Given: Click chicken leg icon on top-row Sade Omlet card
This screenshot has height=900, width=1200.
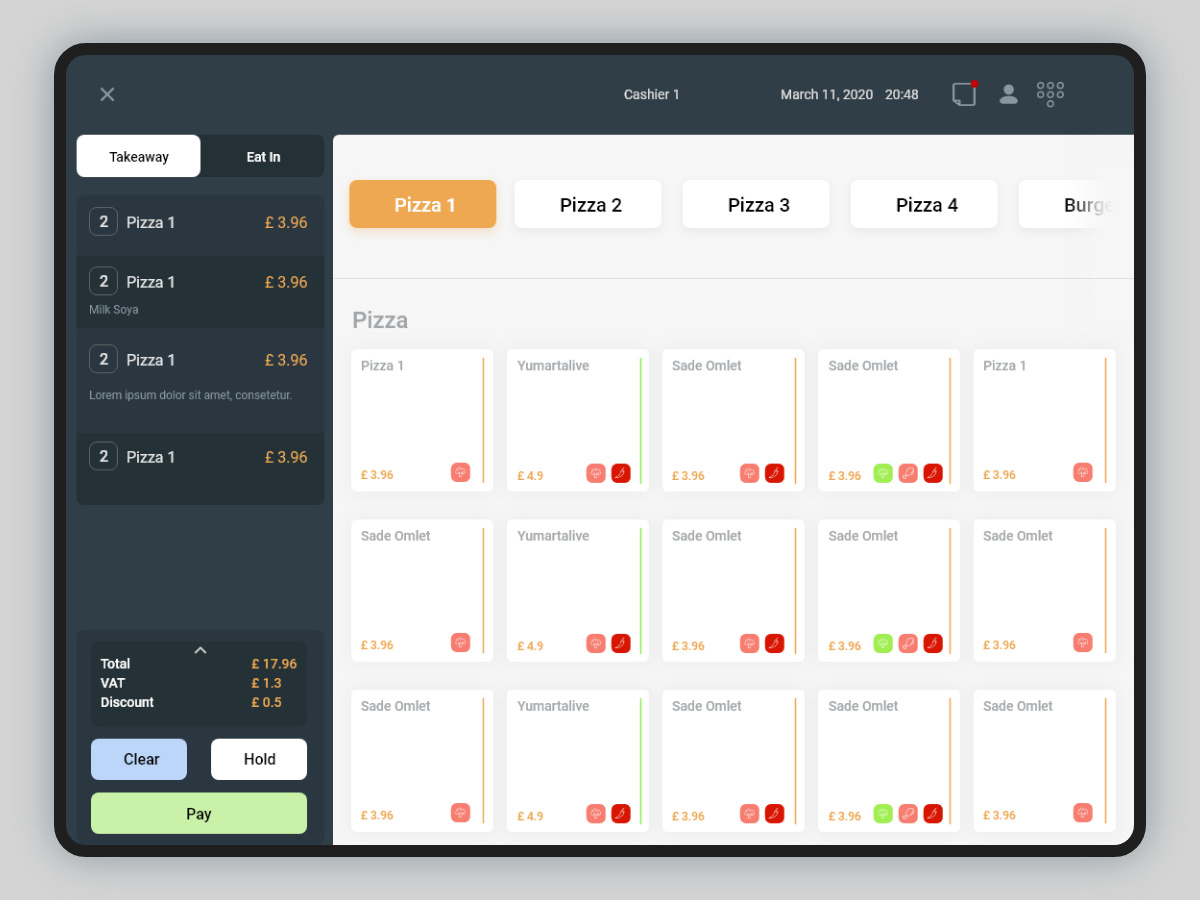Looking at the screenshot, I should pyautogui.click(x=908, y=473).
